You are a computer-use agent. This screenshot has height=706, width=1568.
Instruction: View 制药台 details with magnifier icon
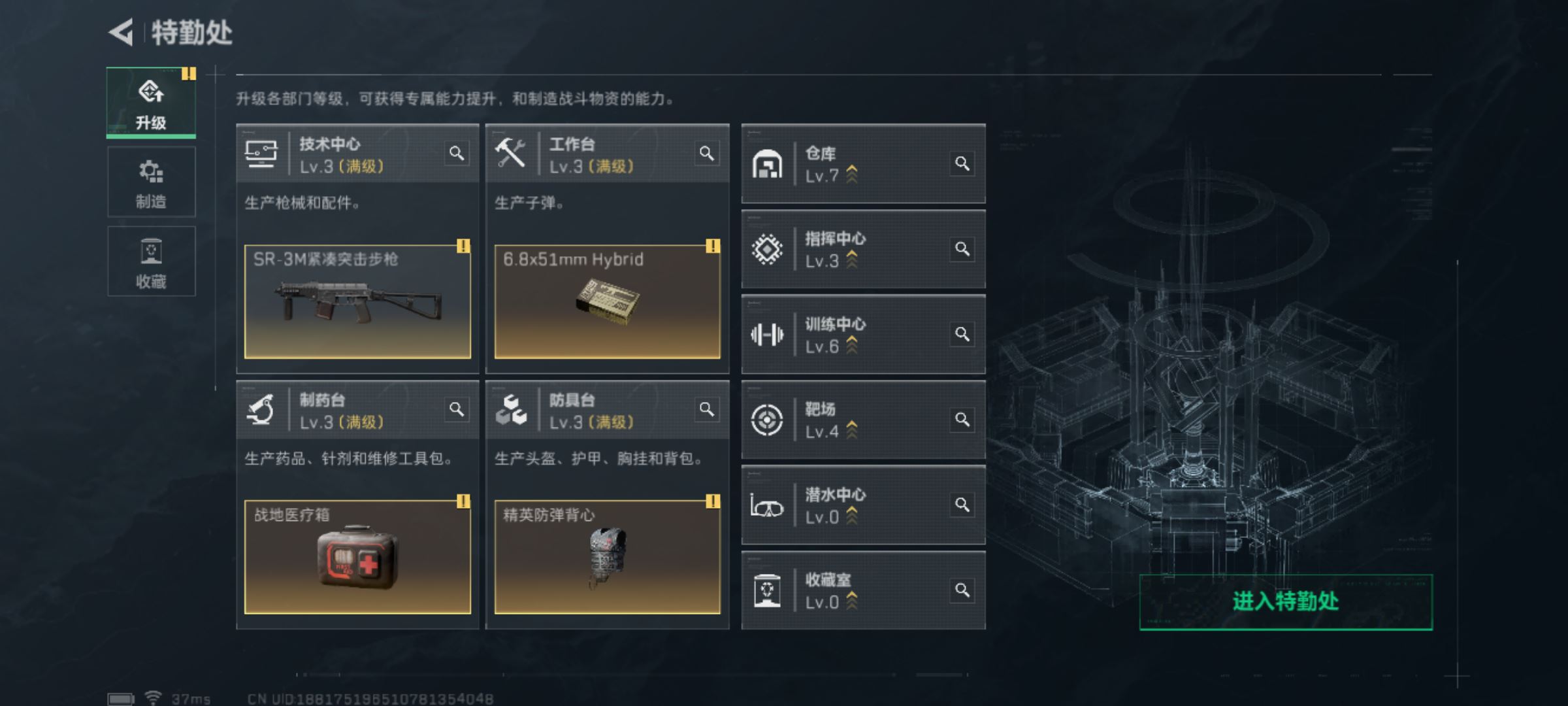(x=457, y=410)
